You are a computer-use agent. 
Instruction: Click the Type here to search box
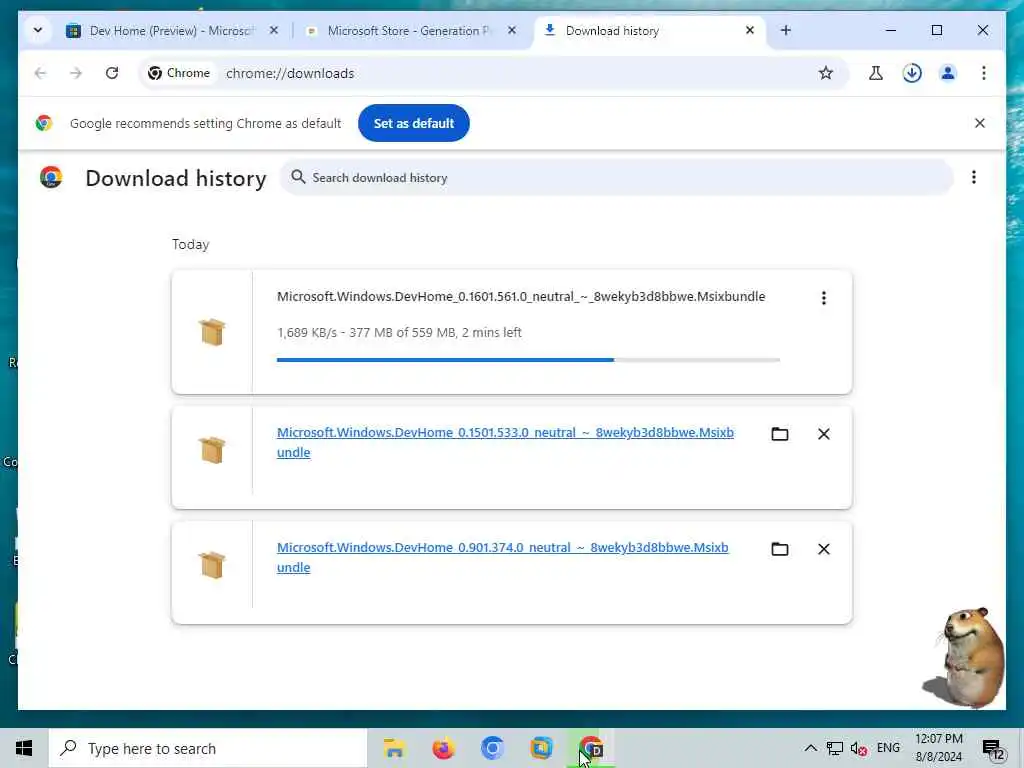208,748
